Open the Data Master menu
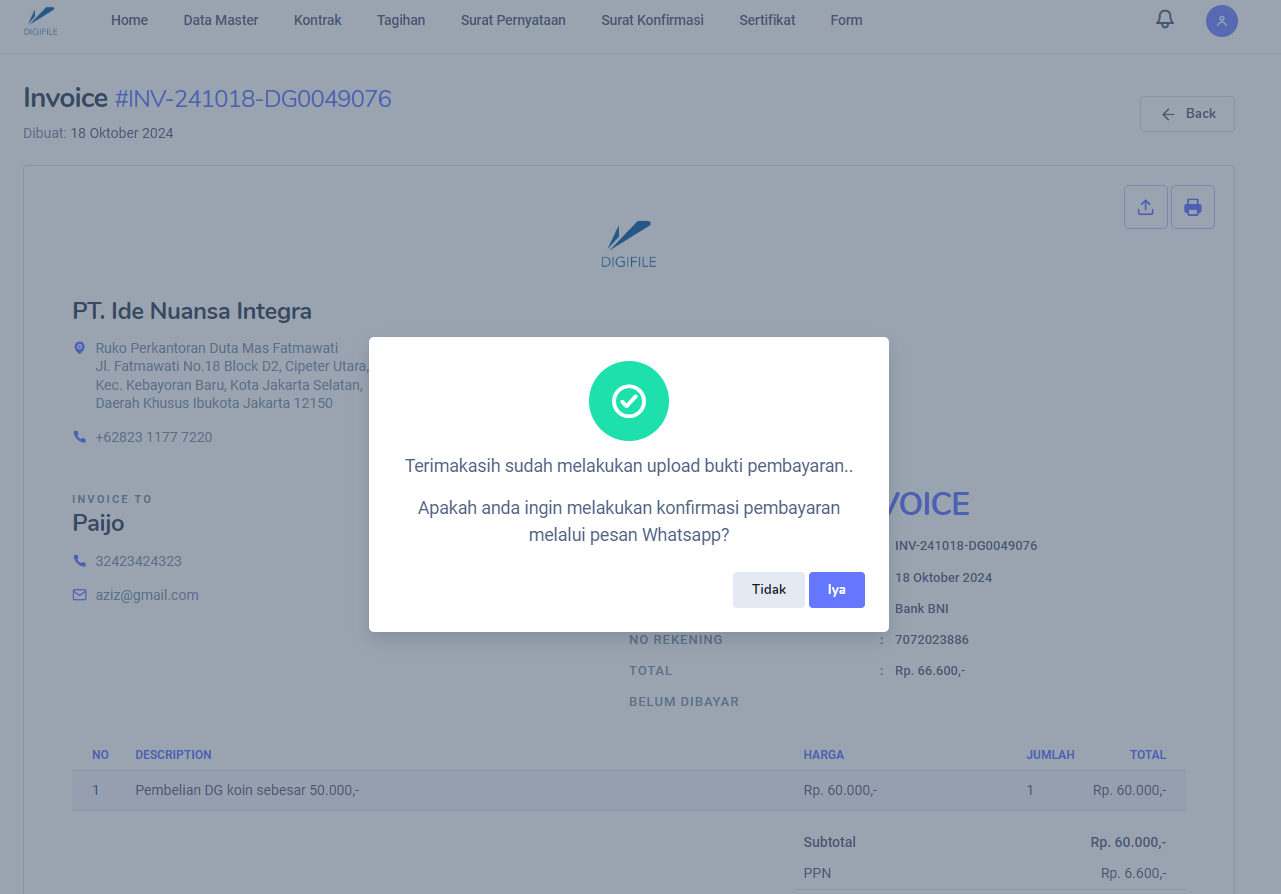This screenshot has width=1281, height=894. 221,20
